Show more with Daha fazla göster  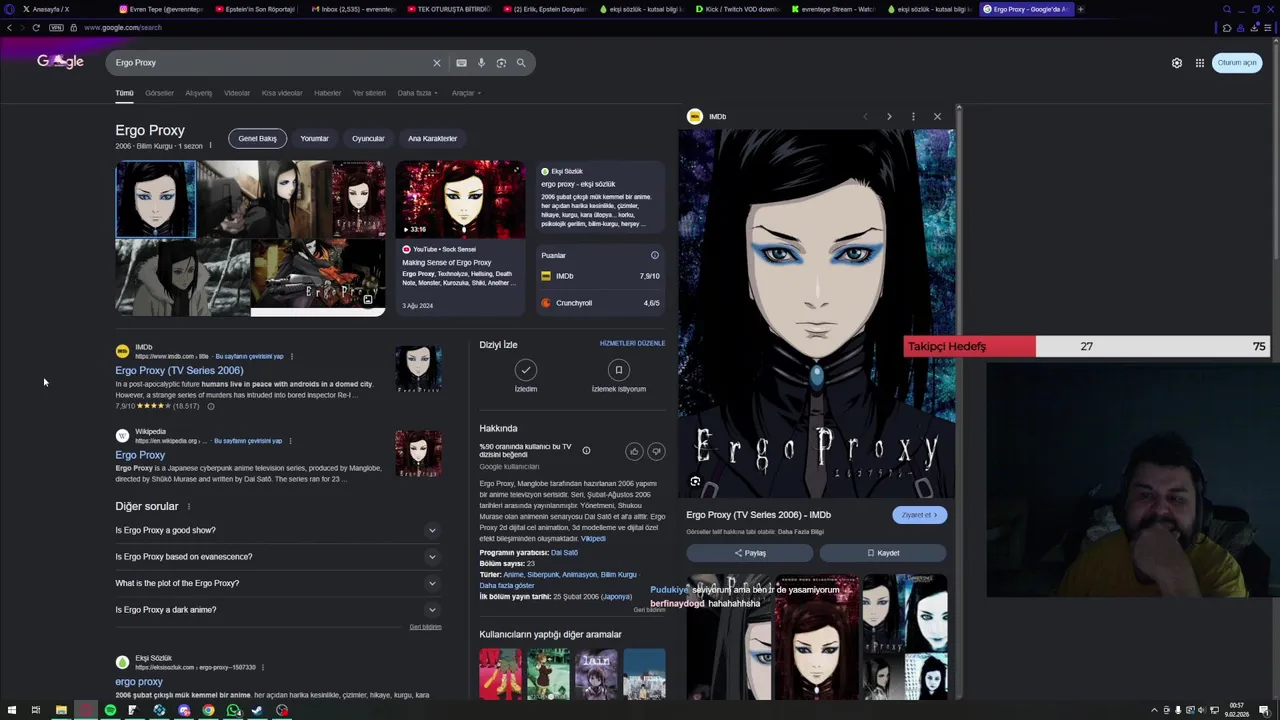click(507, 586)
